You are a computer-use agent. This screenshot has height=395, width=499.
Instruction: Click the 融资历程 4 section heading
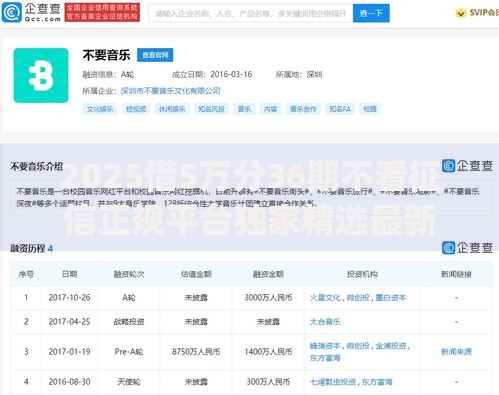pos(32,248)
